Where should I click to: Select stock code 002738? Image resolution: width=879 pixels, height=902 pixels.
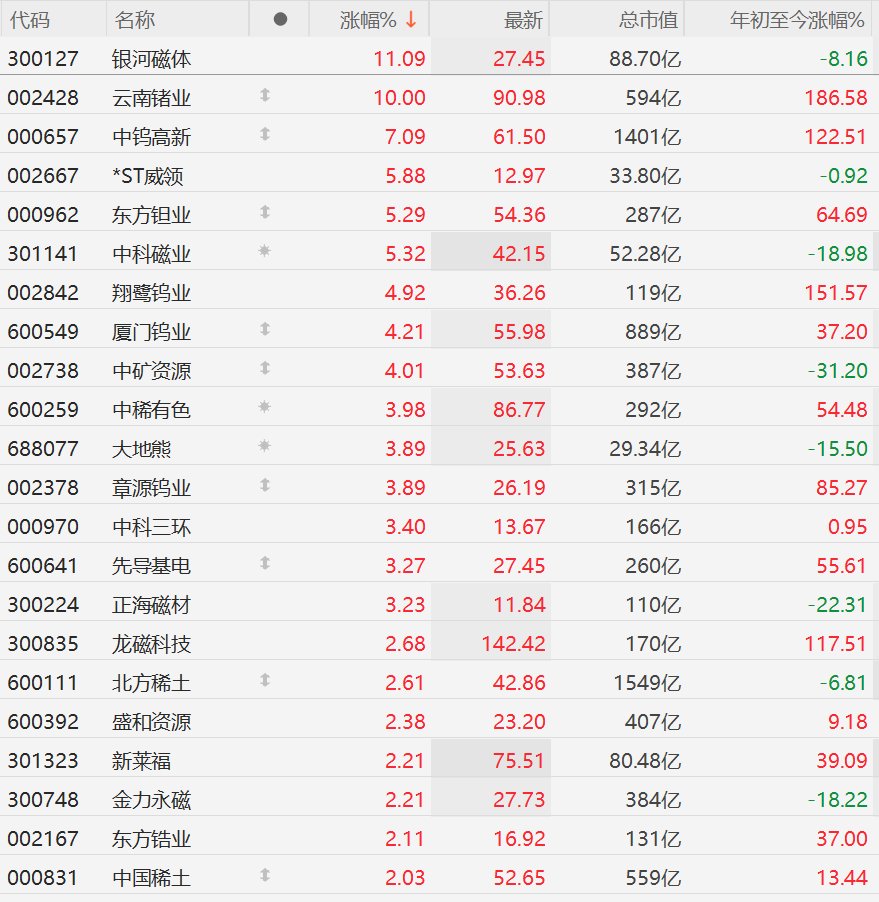[43, 371]
